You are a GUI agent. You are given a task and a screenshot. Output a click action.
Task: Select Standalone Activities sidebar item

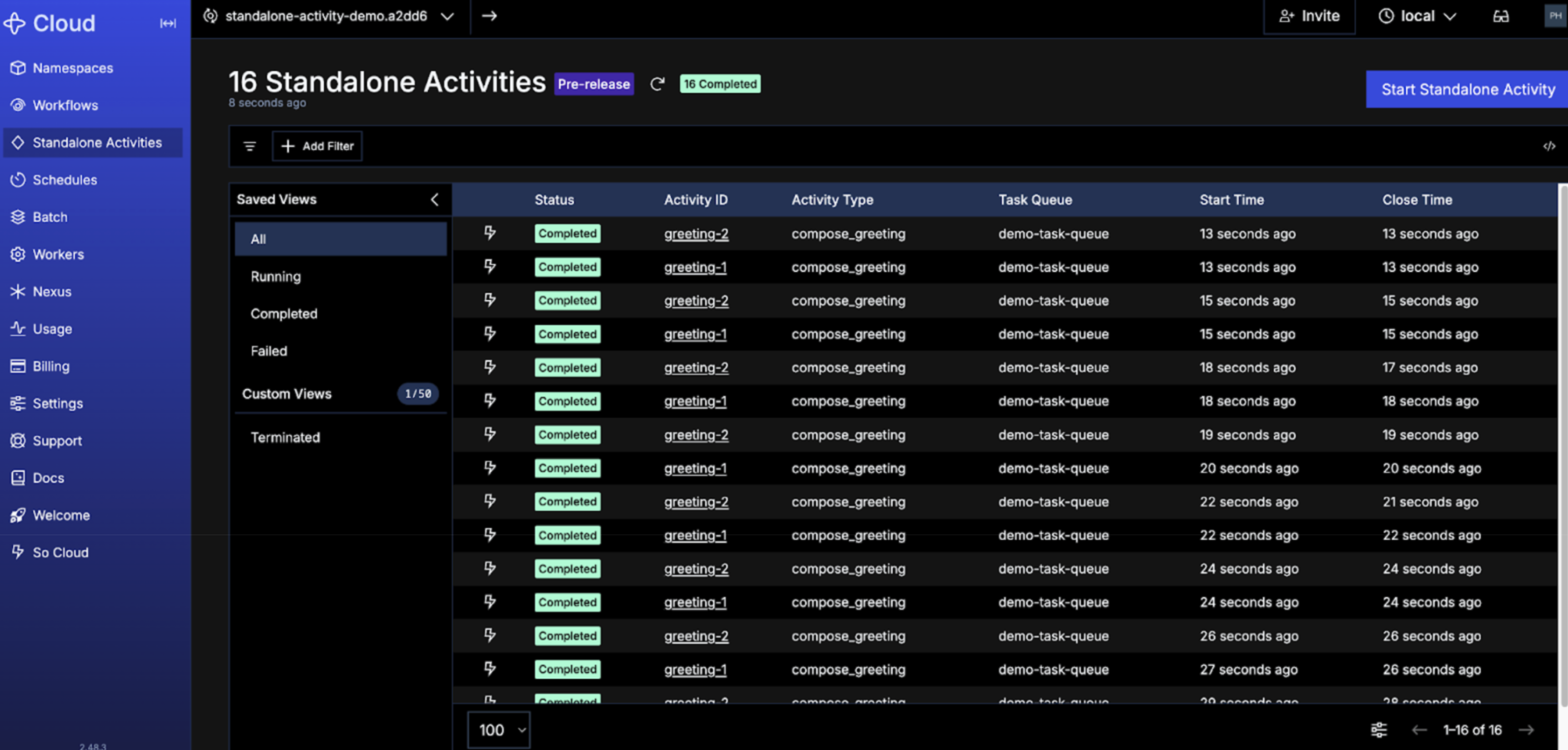point(93,142)
